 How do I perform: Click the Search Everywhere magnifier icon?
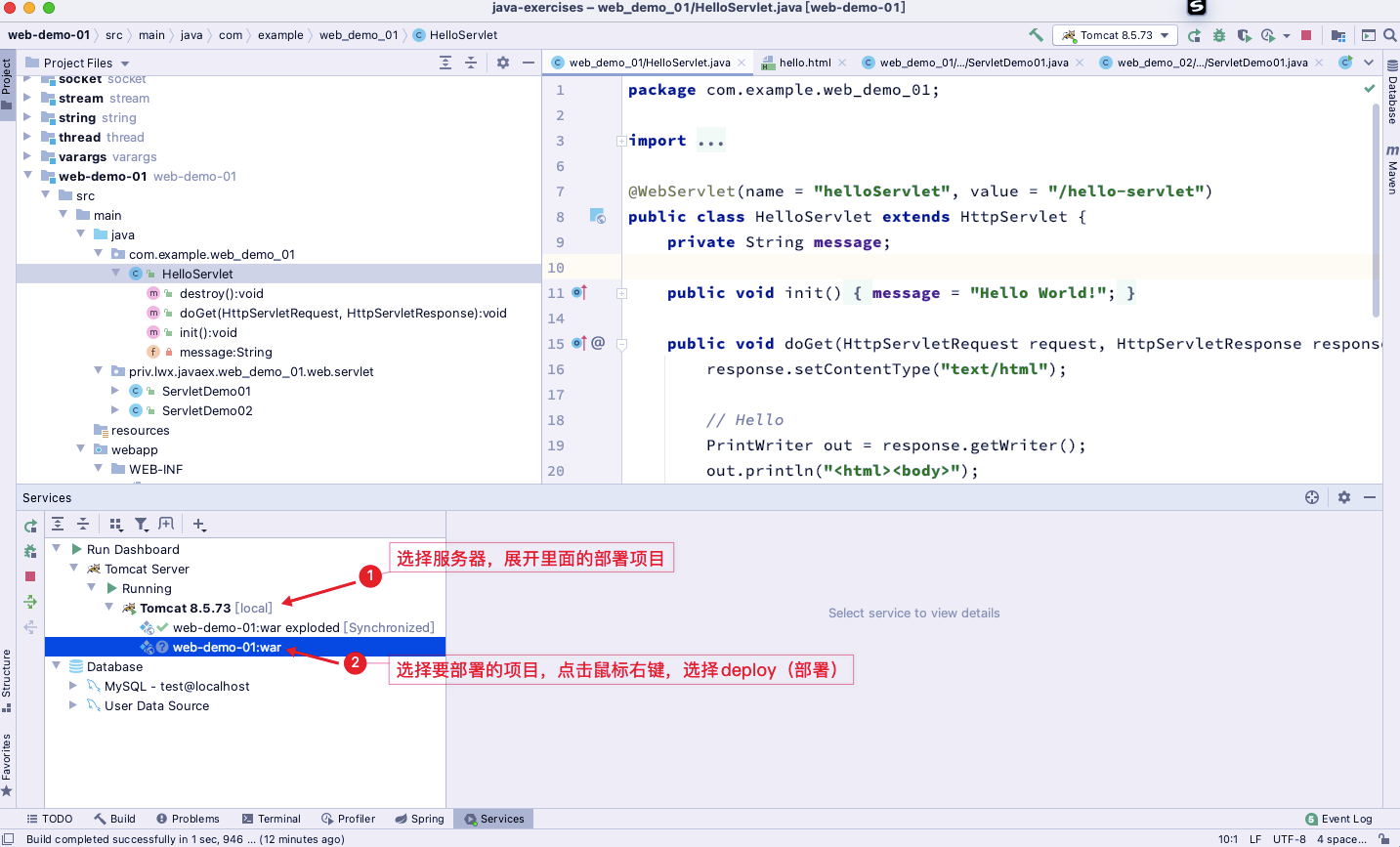pos(1390,35)
